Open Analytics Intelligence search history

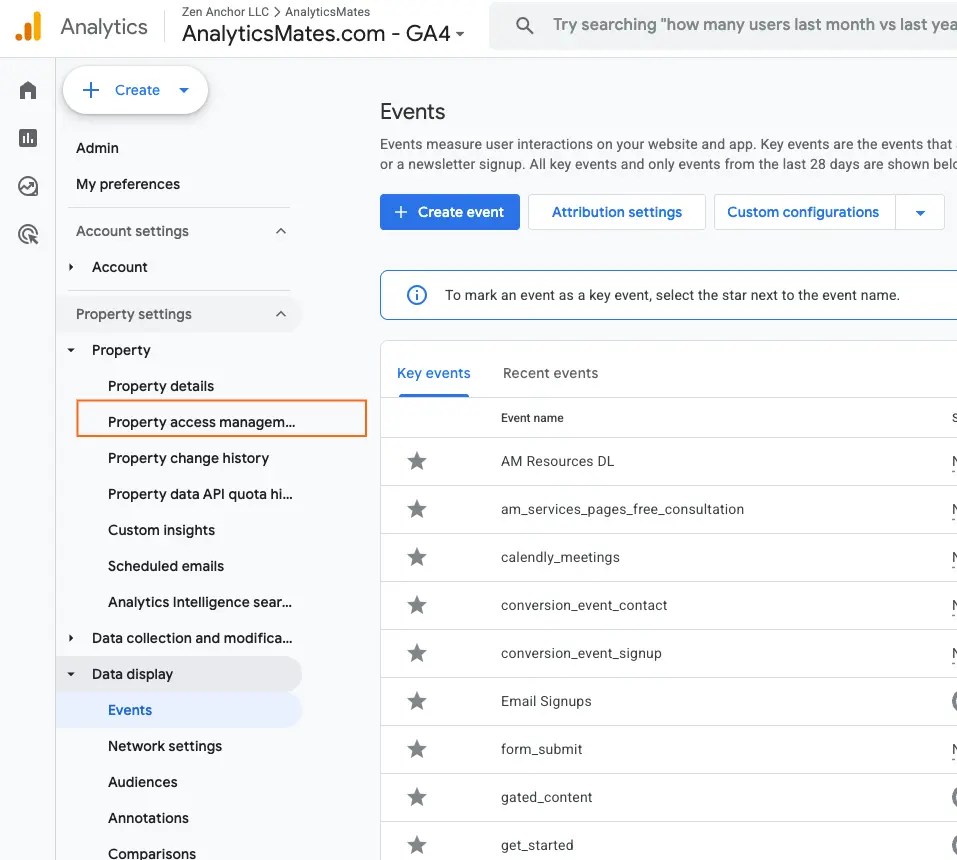200,602
